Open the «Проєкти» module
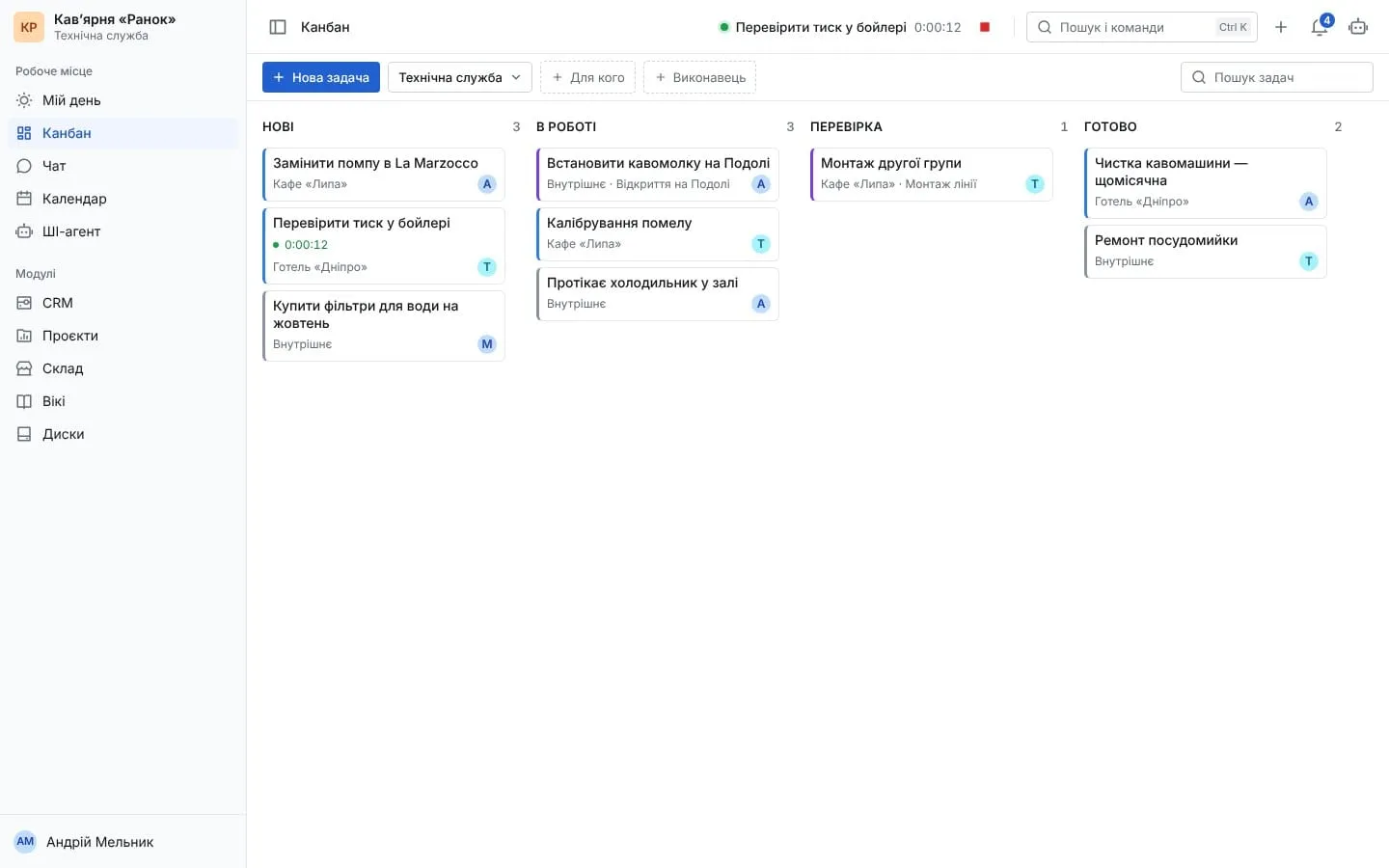 coord(123,336)
